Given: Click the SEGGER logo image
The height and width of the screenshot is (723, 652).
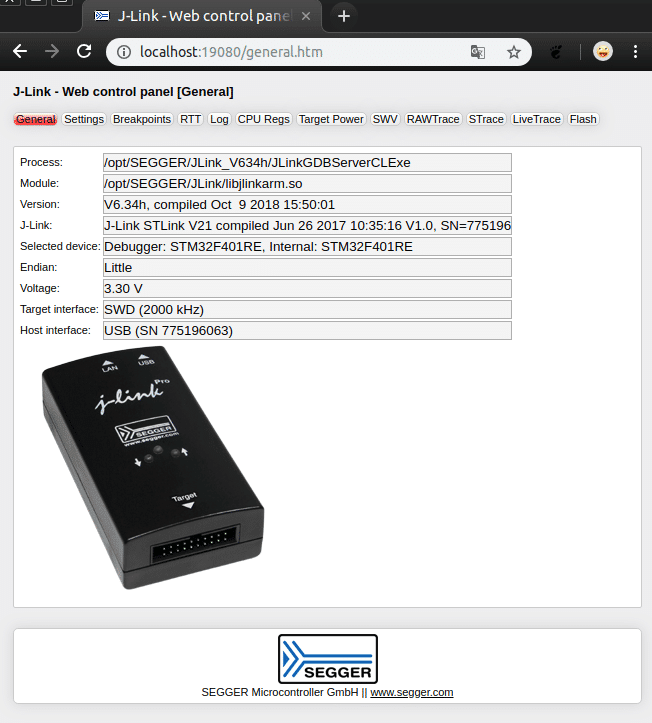Looking at the screenshot, I should [327, 659].
